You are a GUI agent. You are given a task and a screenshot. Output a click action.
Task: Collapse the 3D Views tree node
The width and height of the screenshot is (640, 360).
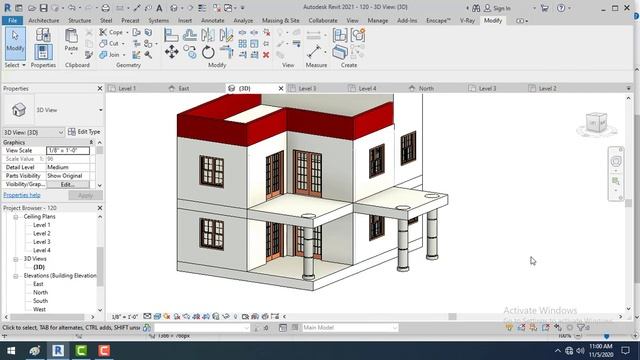pos(16,259)
